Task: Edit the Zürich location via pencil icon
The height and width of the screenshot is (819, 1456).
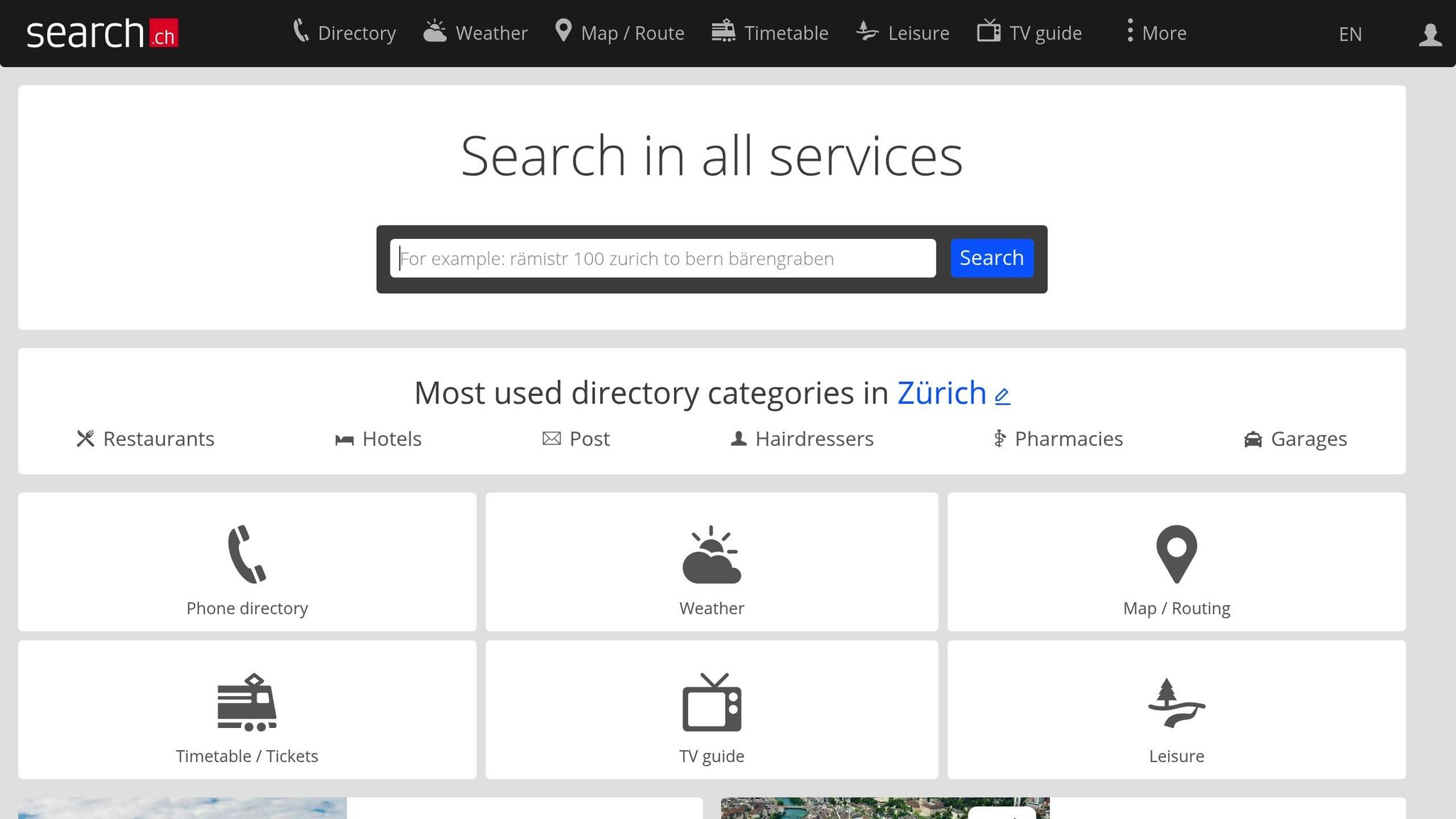Action: (x=1002, y=395)
